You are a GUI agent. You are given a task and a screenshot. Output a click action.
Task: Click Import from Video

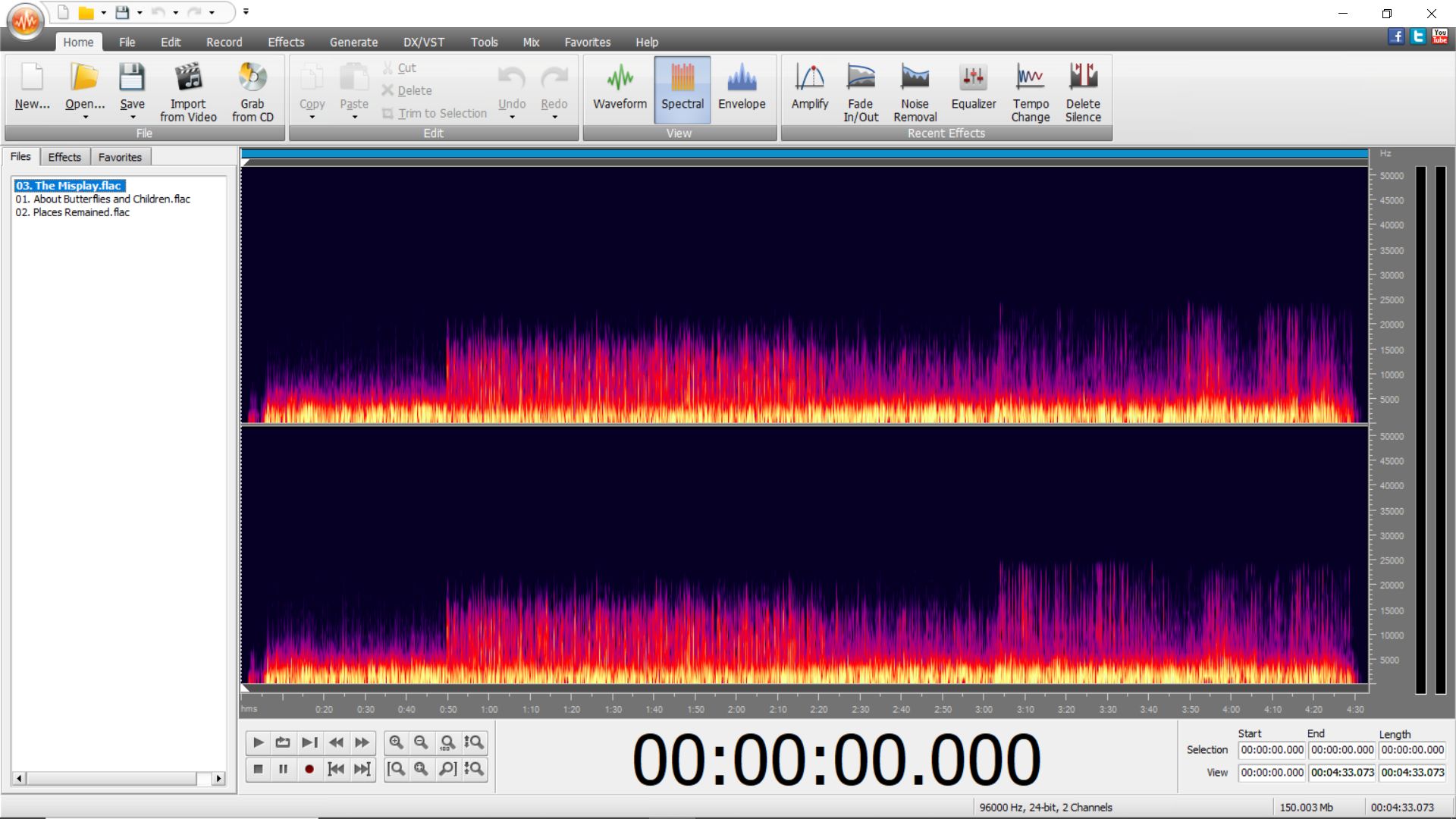[x=188, y=92]
